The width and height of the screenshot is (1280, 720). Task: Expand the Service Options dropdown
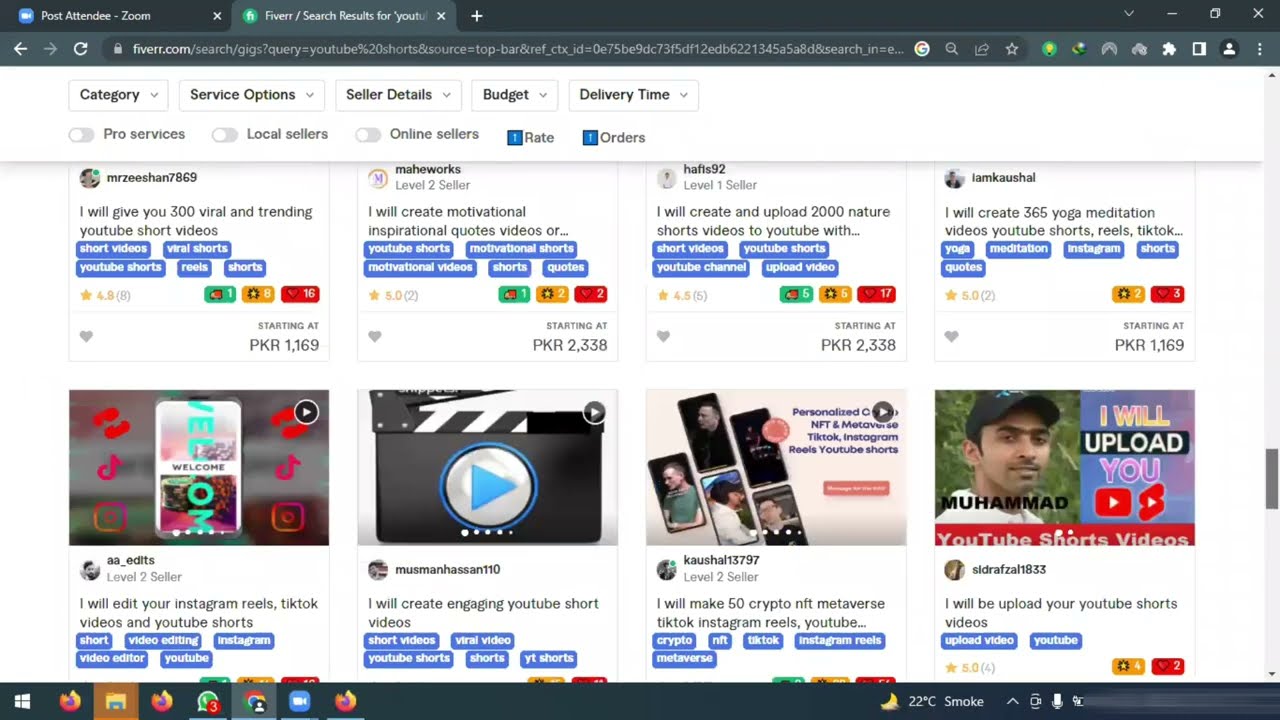click(252, 95)
